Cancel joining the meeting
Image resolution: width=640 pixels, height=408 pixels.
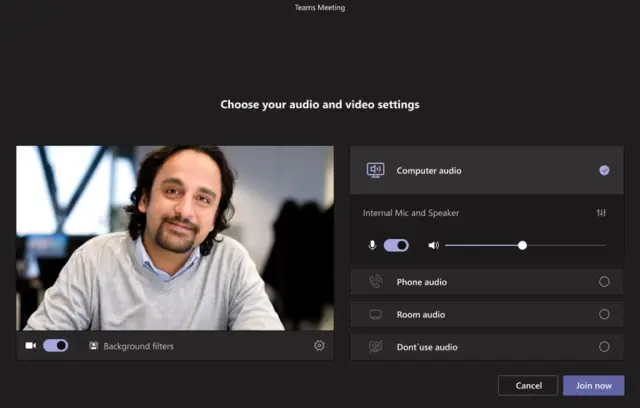(528, 385)
